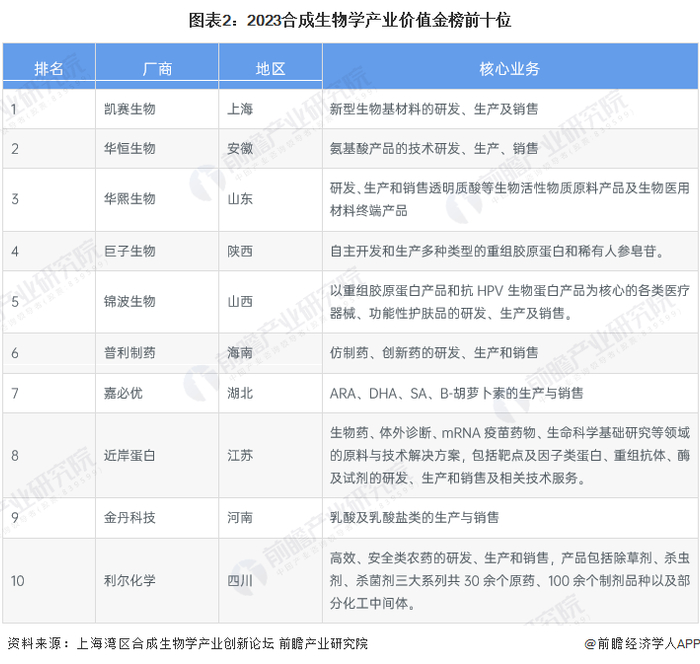Select the company cell '普利制药'

tap(129, 353)
